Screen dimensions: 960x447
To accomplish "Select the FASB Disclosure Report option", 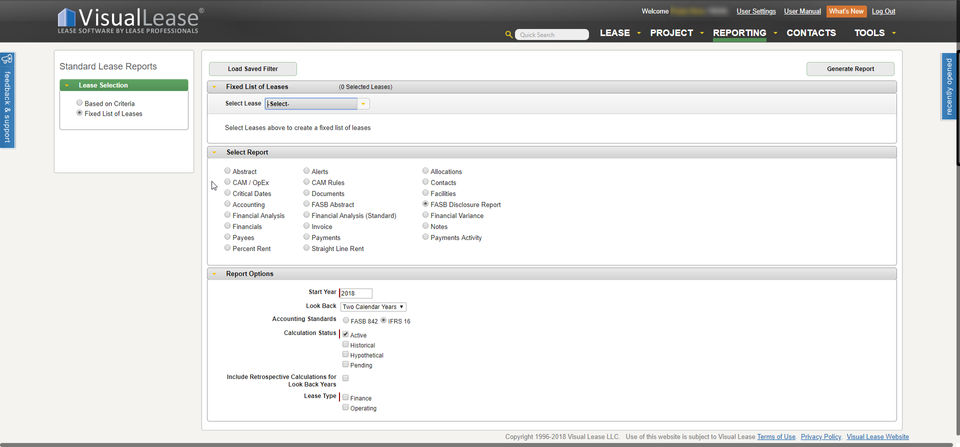I will pyautogui.click(x=426, y=205).
